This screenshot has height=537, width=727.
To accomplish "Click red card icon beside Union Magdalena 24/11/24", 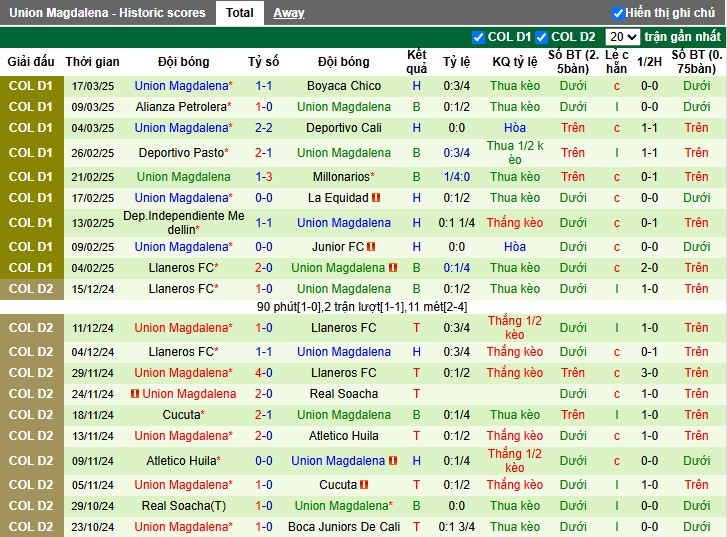I will (135, 394).
